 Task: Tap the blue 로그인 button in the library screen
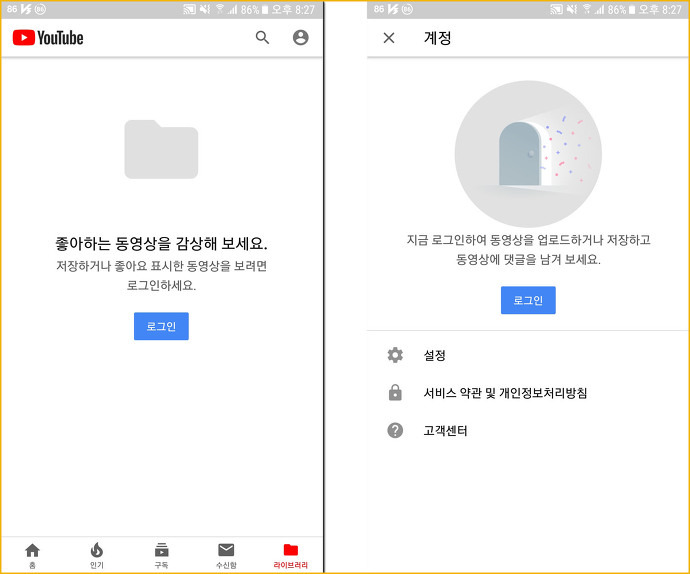pyautogui.click(x=161, y=326)
